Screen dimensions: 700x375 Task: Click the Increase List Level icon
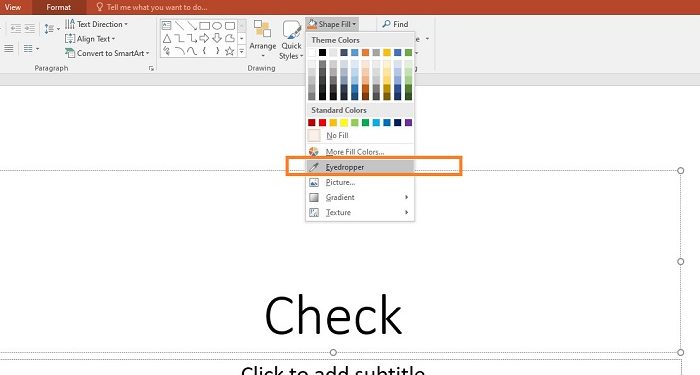click(30, 29)
